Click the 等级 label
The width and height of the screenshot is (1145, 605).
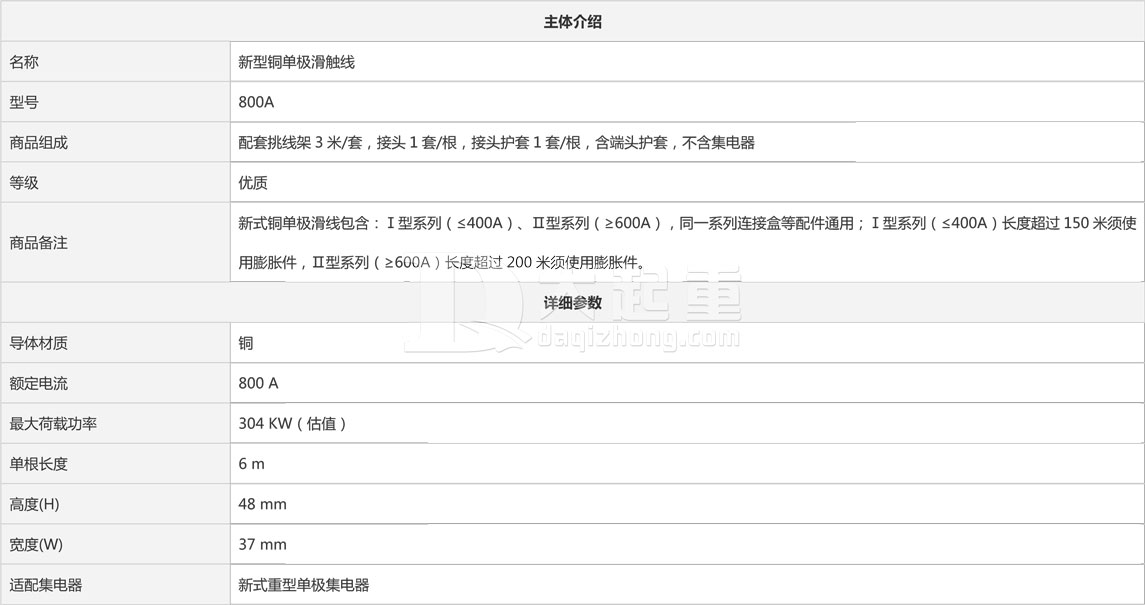click(24, 182)
